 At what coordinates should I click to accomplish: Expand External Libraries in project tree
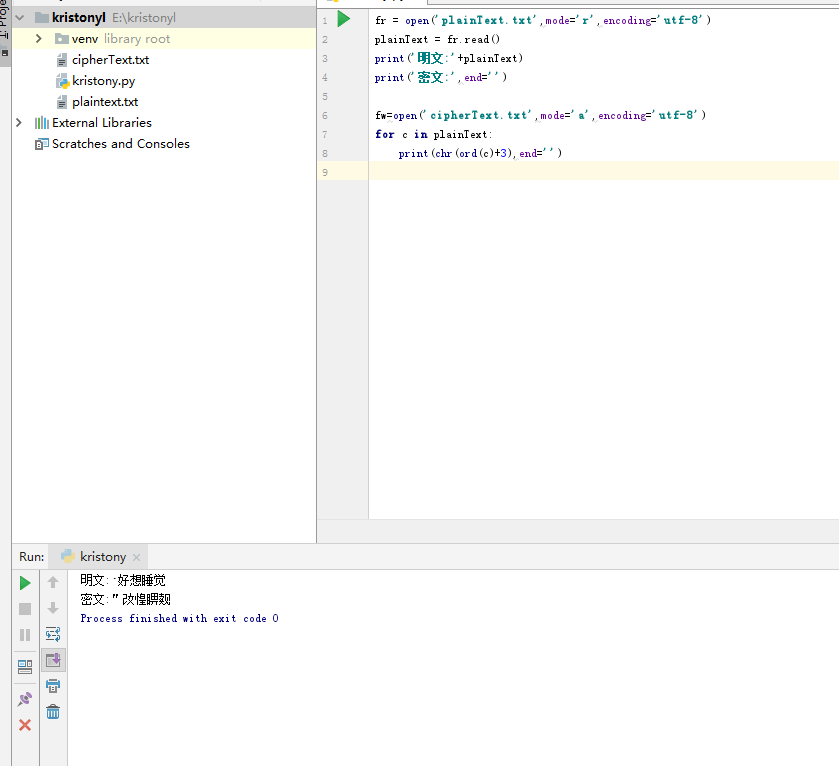[19, 123]
